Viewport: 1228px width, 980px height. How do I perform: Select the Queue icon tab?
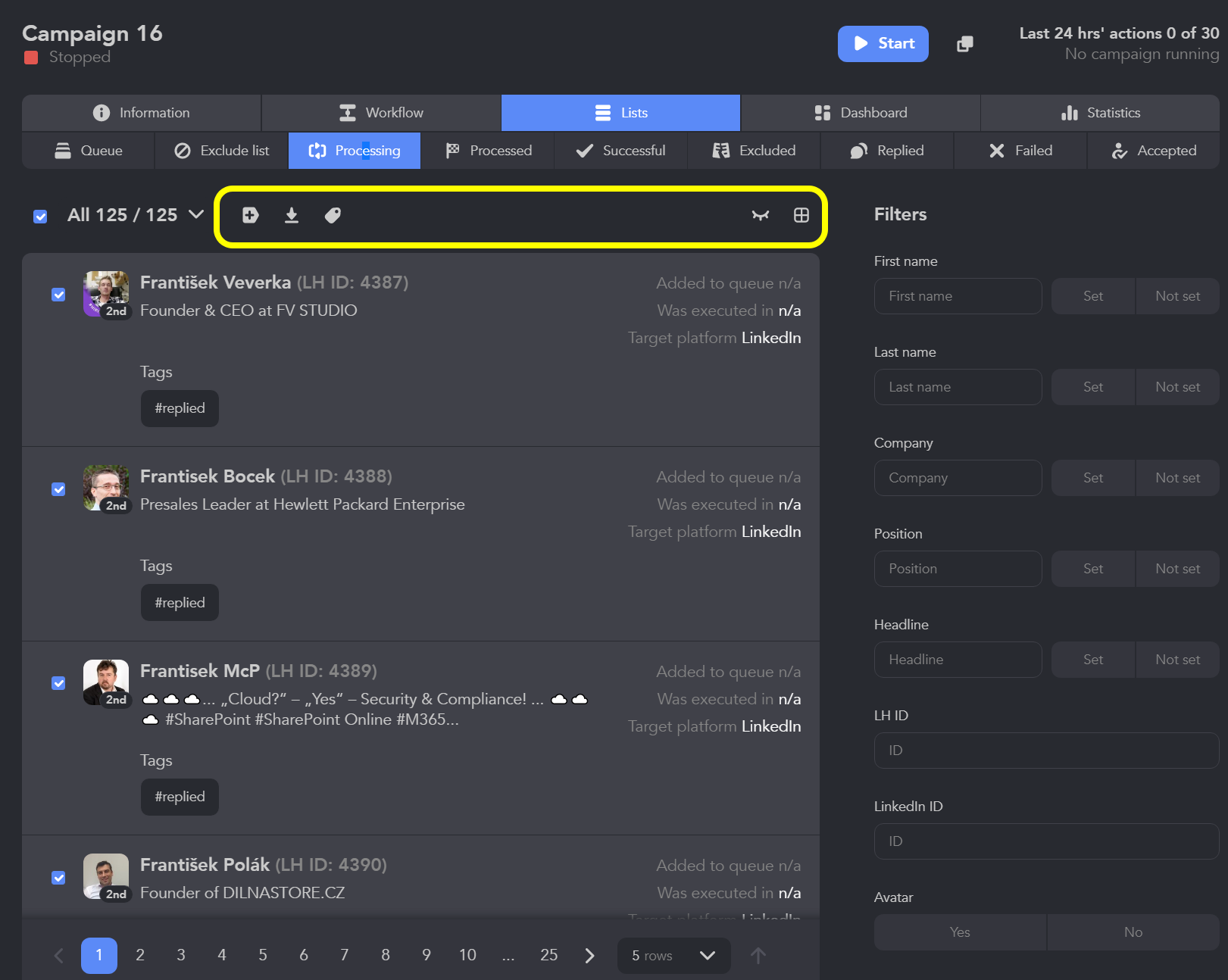[x=88, y=151]
